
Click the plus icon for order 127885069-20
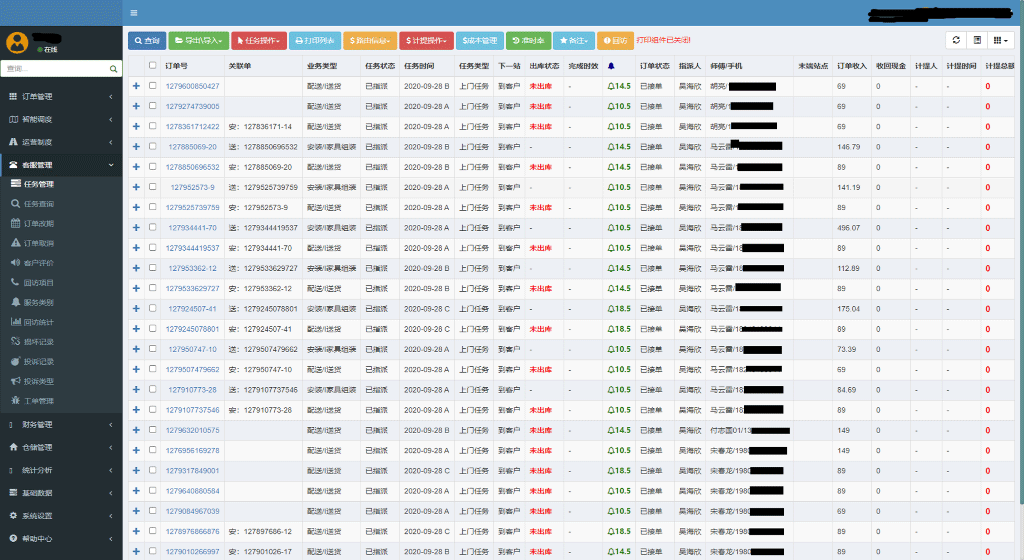tap(136, 146)
